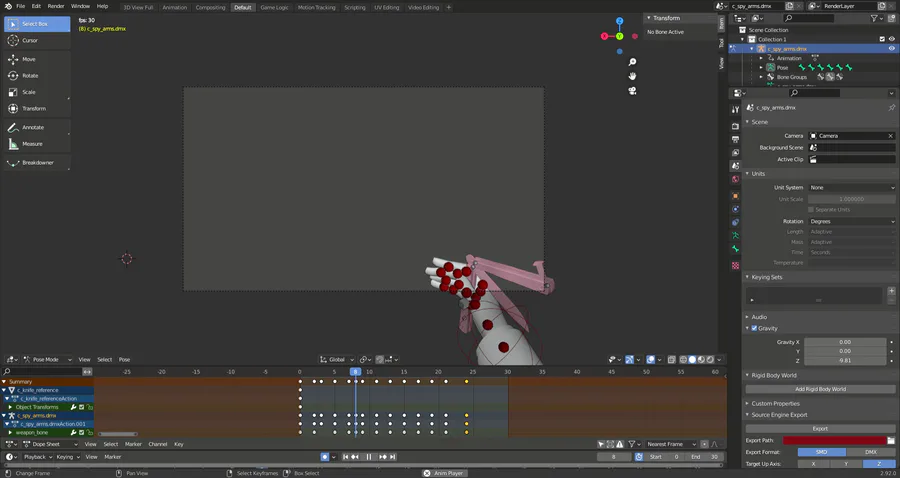Select the Rotate tool
The width and height of the screenshot is (900, 478).
pyautogui.click(x=37, y=76)
